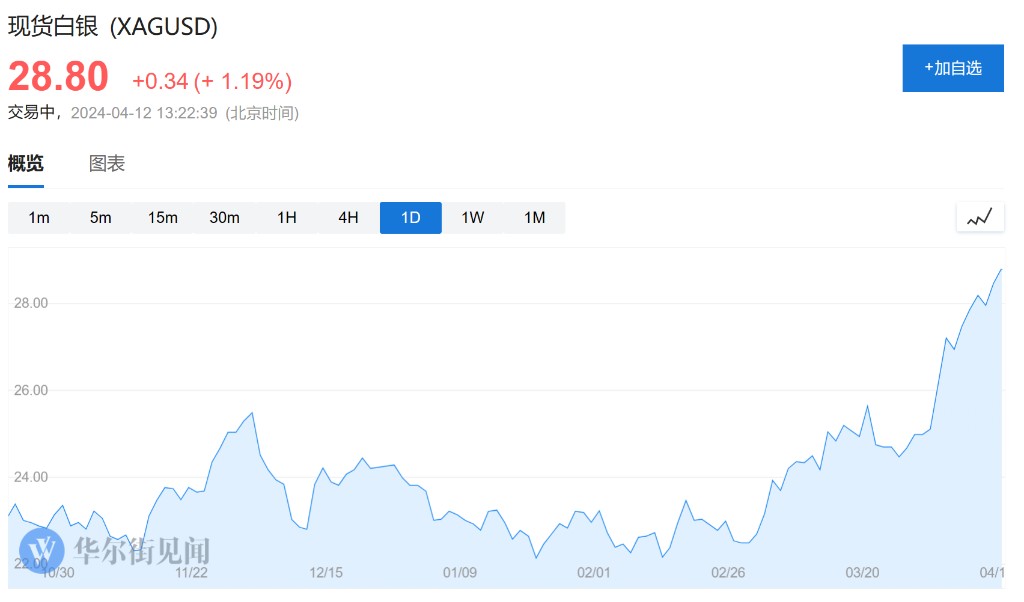
Task: Switch chart to 15m interval
Action: pos(163,218)
